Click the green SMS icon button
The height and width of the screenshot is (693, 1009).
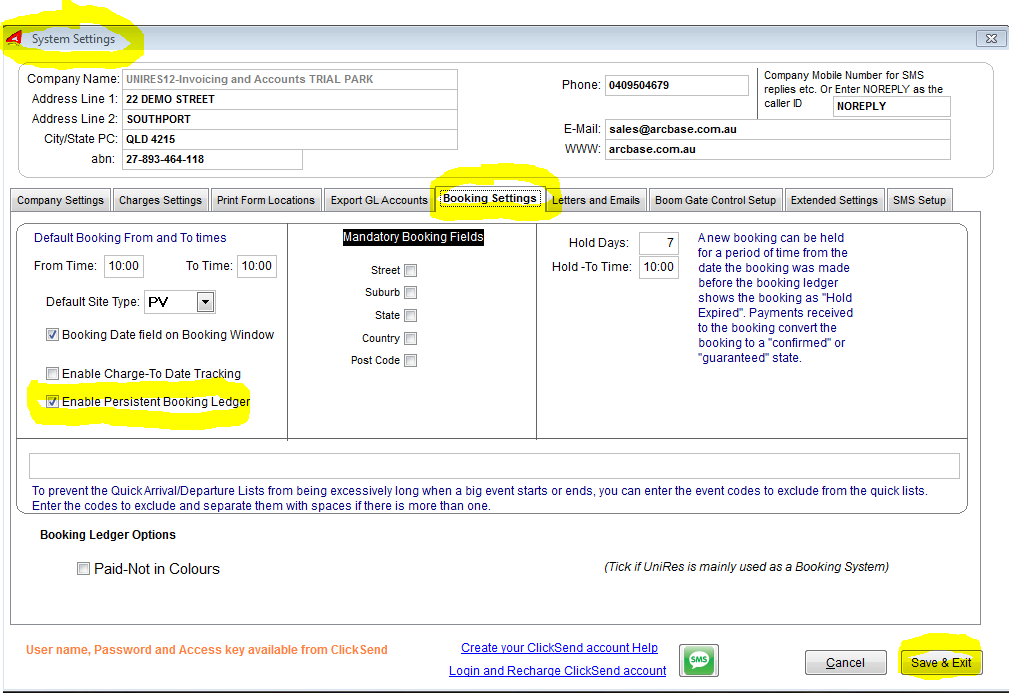tap(699, 660)
